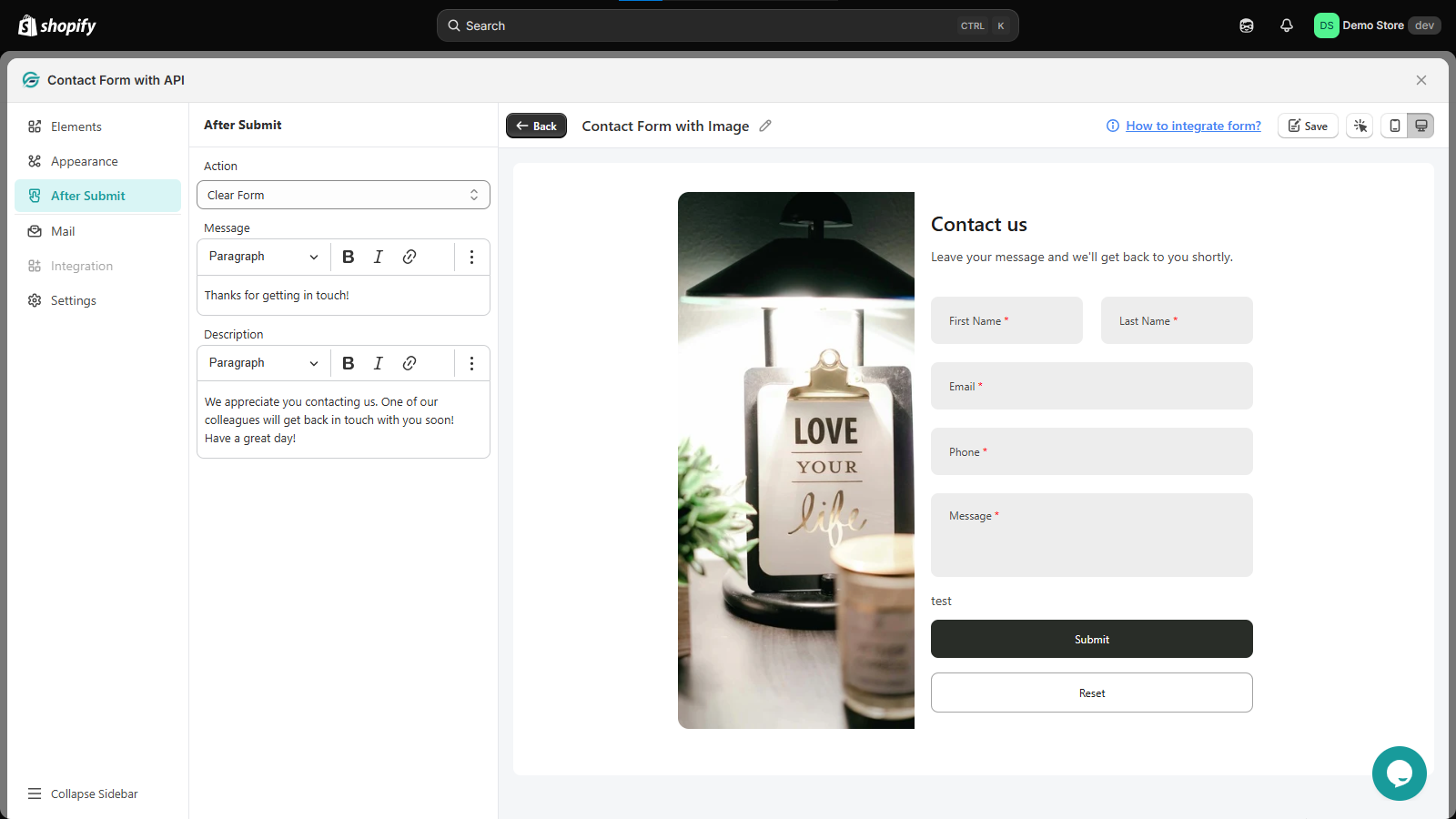
Task: Click the Message field in form preview
Action: pyautogui.click(x=1092, y=535)
